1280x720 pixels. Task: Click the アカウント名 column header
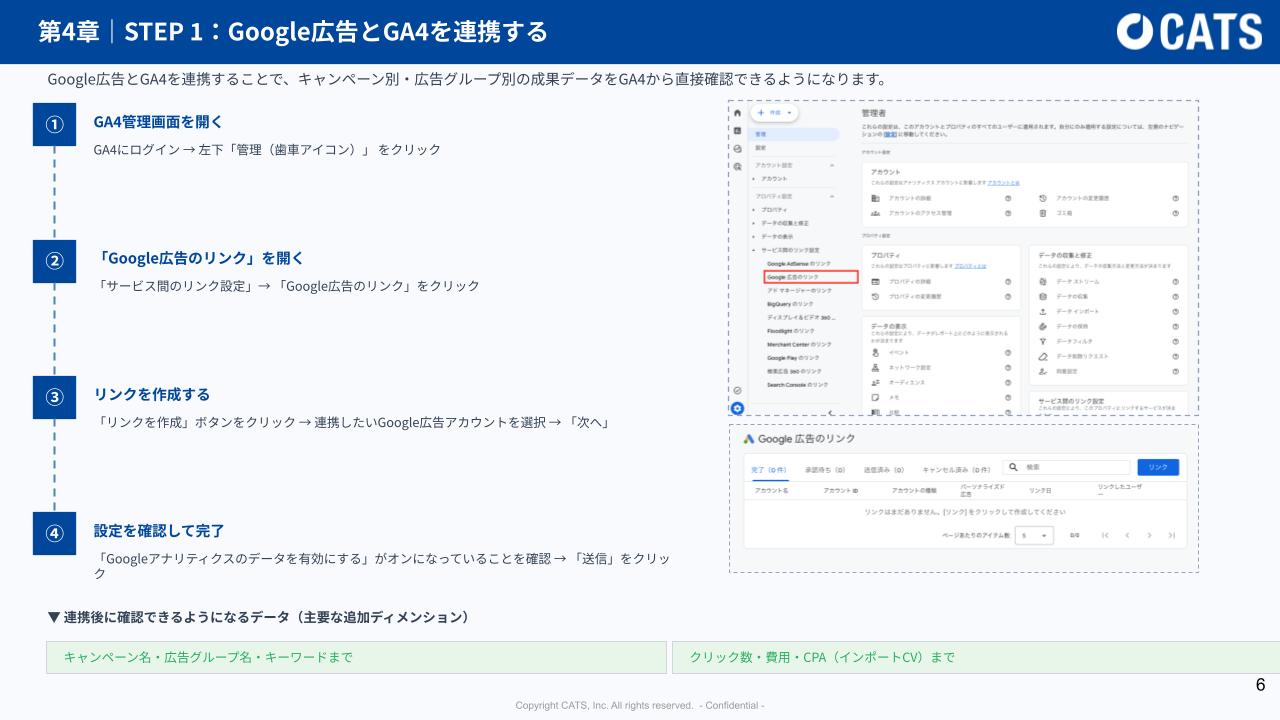click(772, 491)
